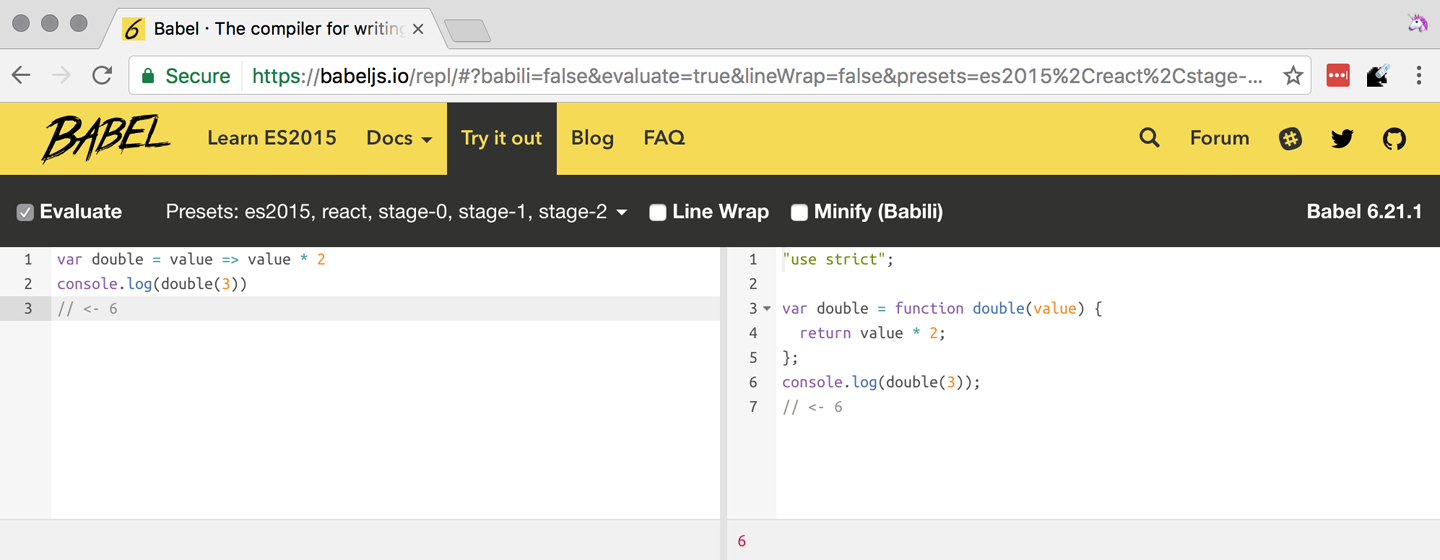Enable the Minify (Babili) checkbox
Viewport: 1440px width, 560px height.
pos(799,212)
